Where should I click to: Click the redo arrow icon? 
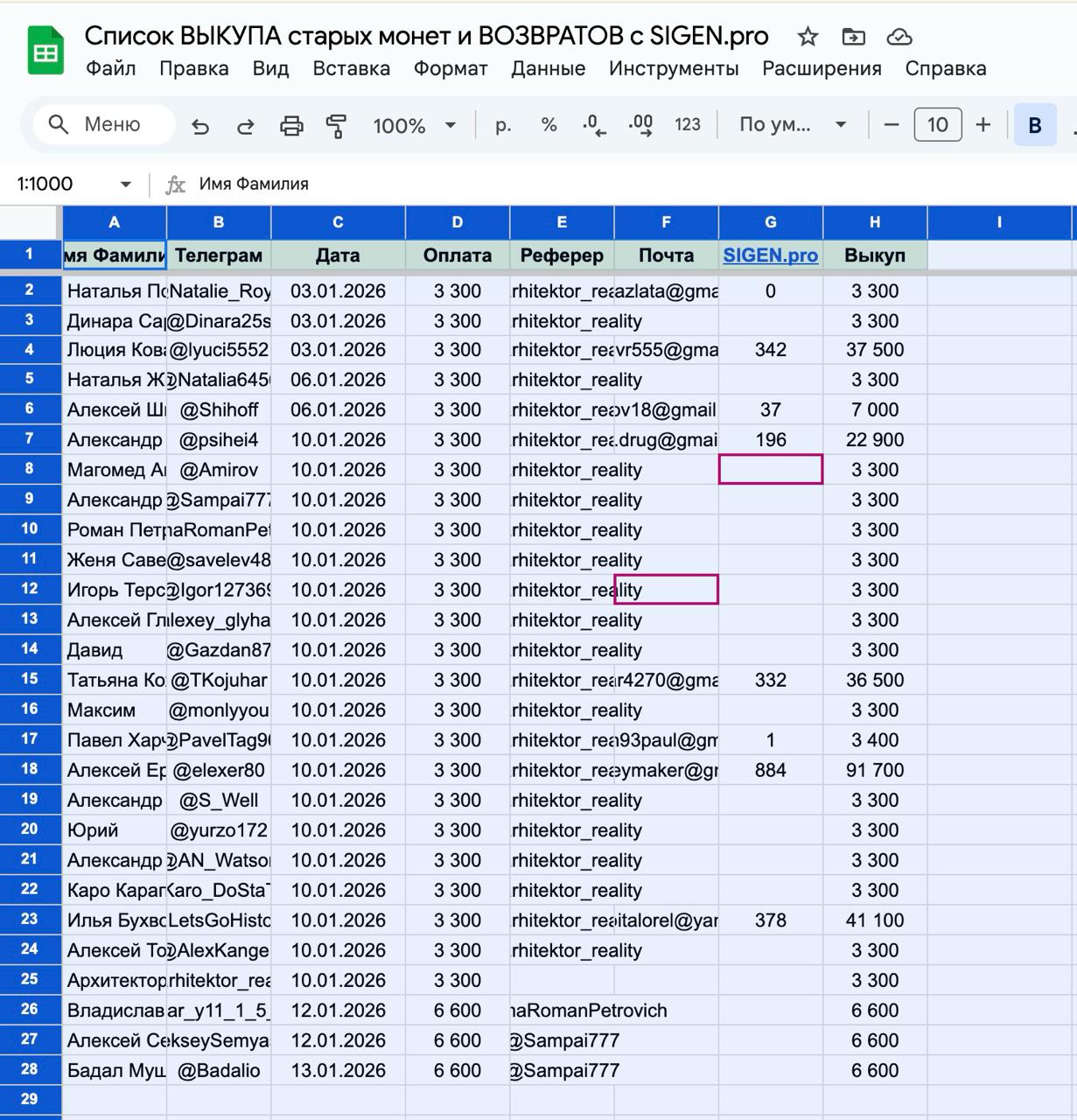point(246,126)
